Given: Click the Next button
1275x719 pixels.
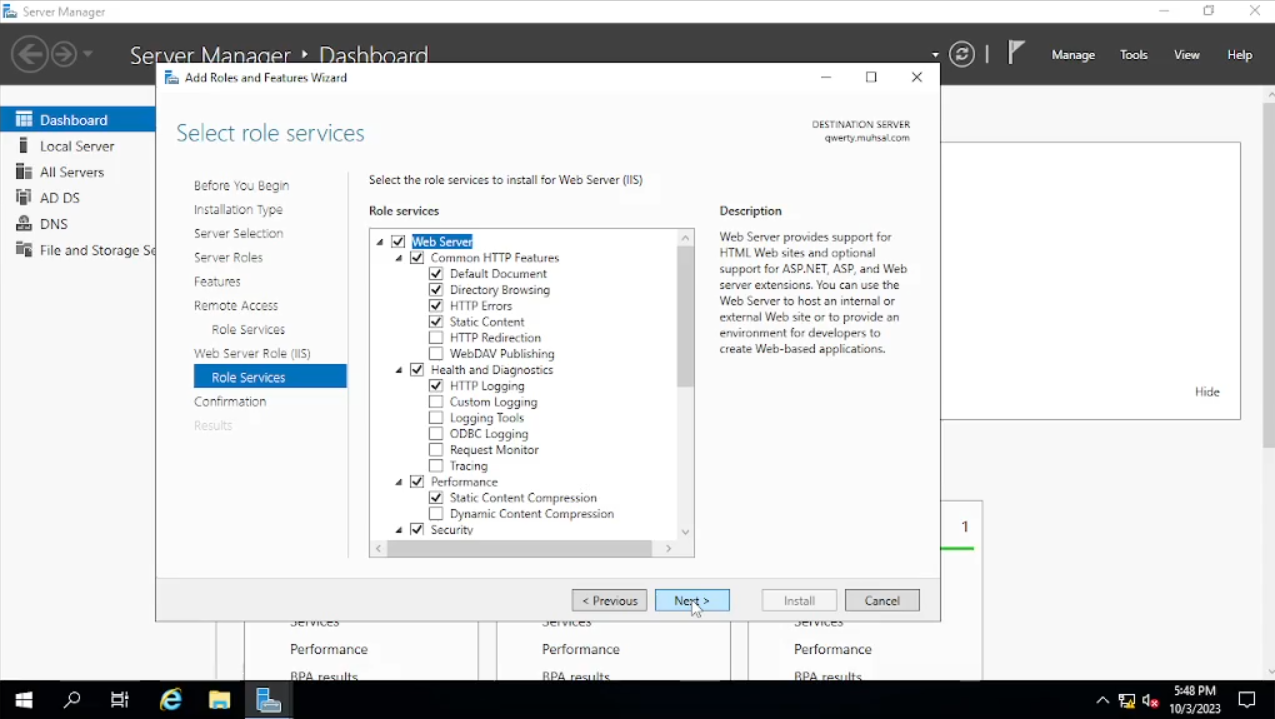Looking at the screenshot, I should pyautogui.click(x=692, y=601).
